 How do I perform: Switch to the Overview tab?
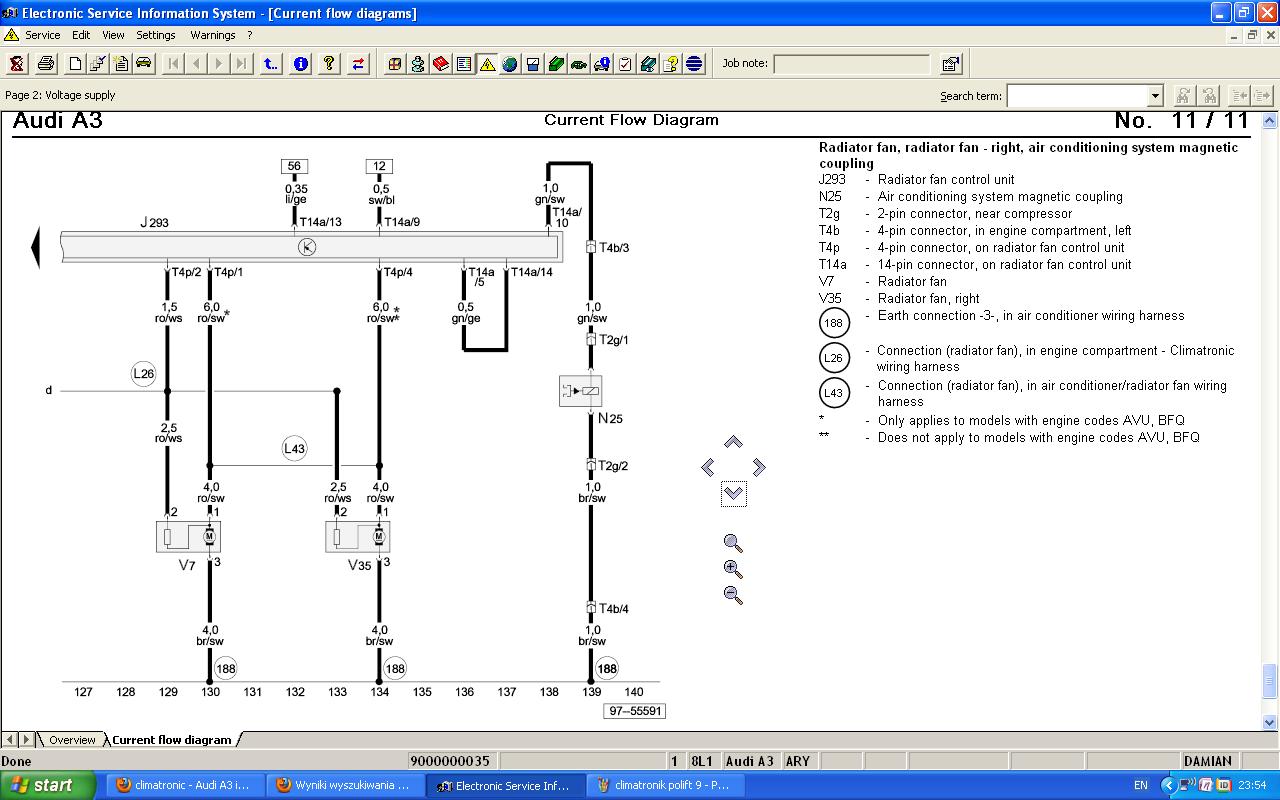pos(72,740)
